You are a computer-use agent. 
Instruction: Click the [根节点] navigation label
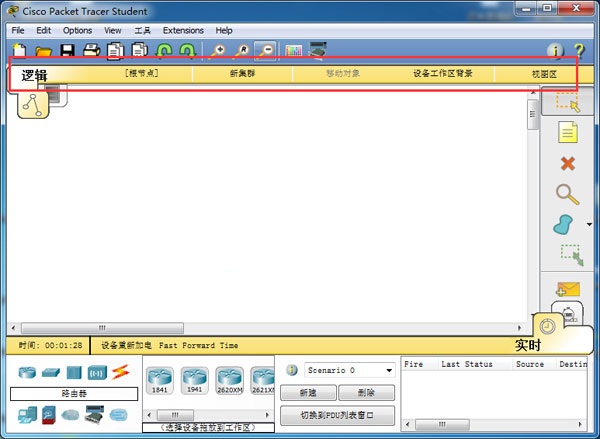[142, 73]
